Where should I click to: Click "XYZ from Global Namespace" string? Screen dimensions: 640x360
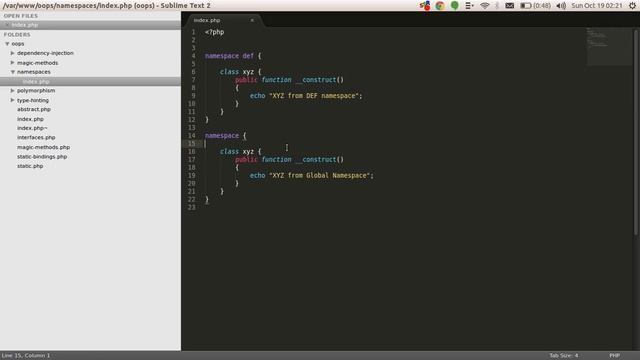point(320,176)
